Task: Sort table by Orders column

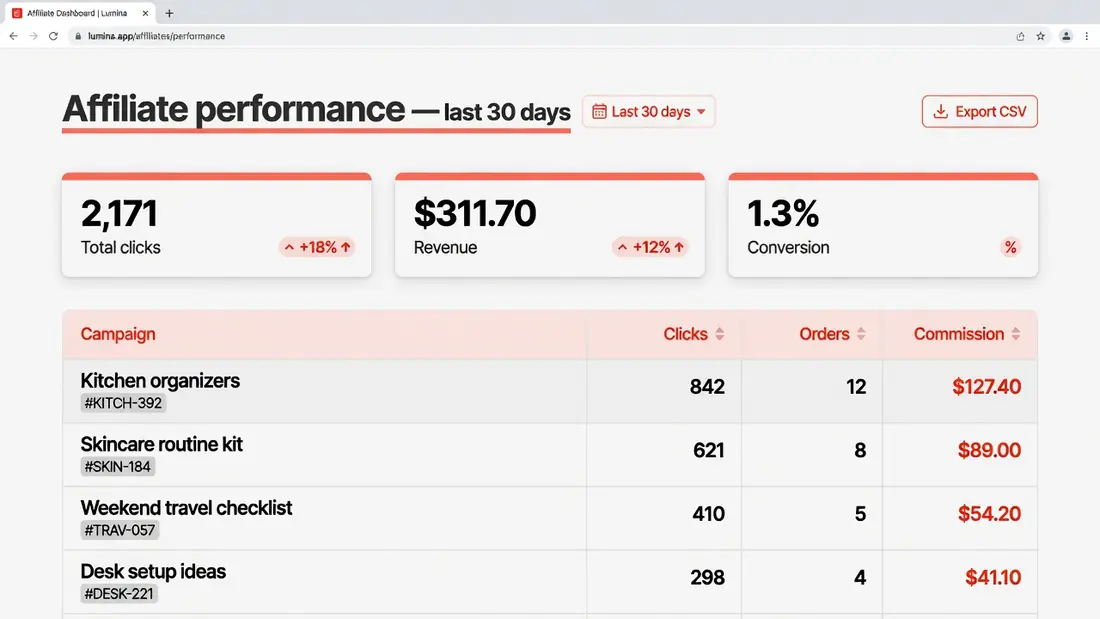Action: [833, 334]
